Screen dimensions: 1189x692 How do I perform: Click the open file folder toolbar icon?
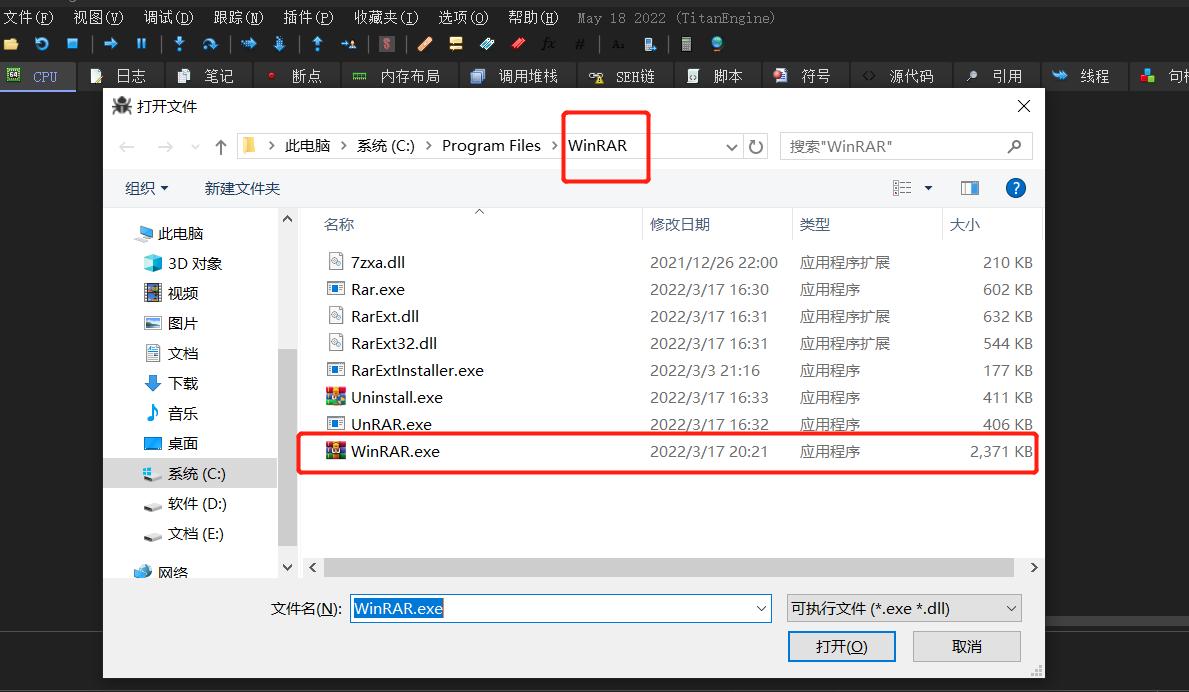(11, 44)
